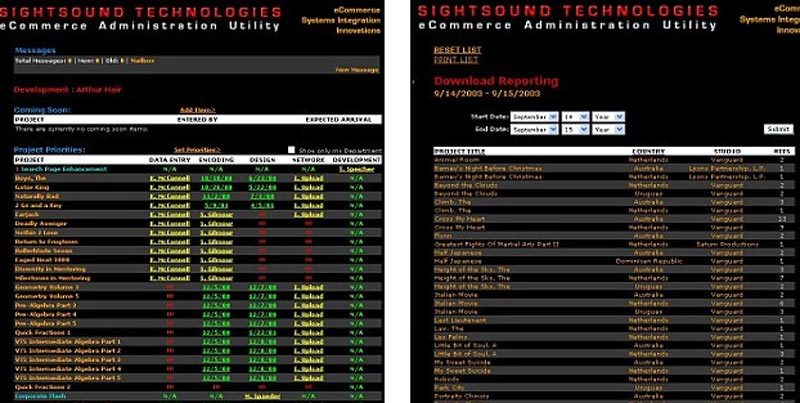Expand the End Date year dropdown
This screenshot has width=800, height=403.
pos(607,129)
